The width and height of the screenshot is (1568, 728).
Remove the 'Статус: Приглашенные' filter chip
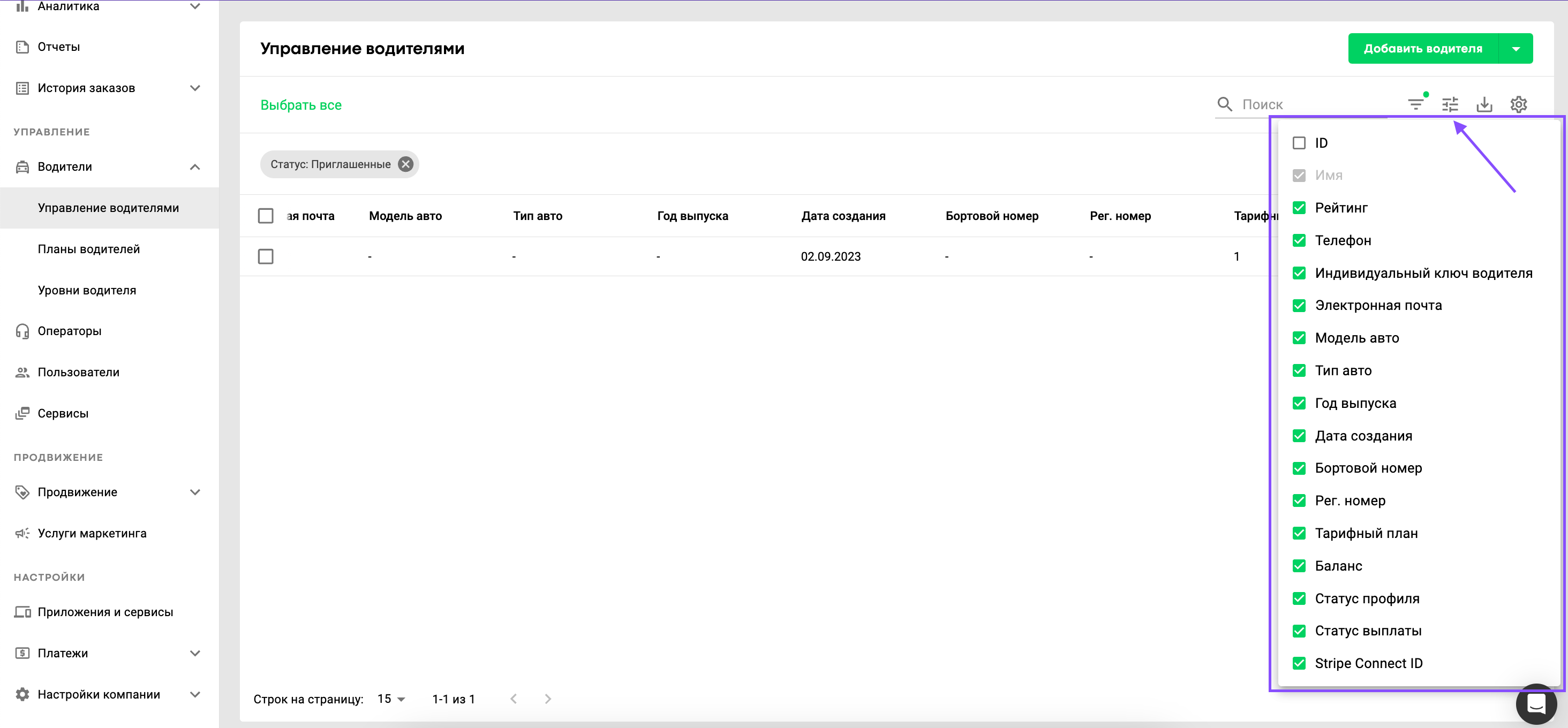tap(405, 164)
